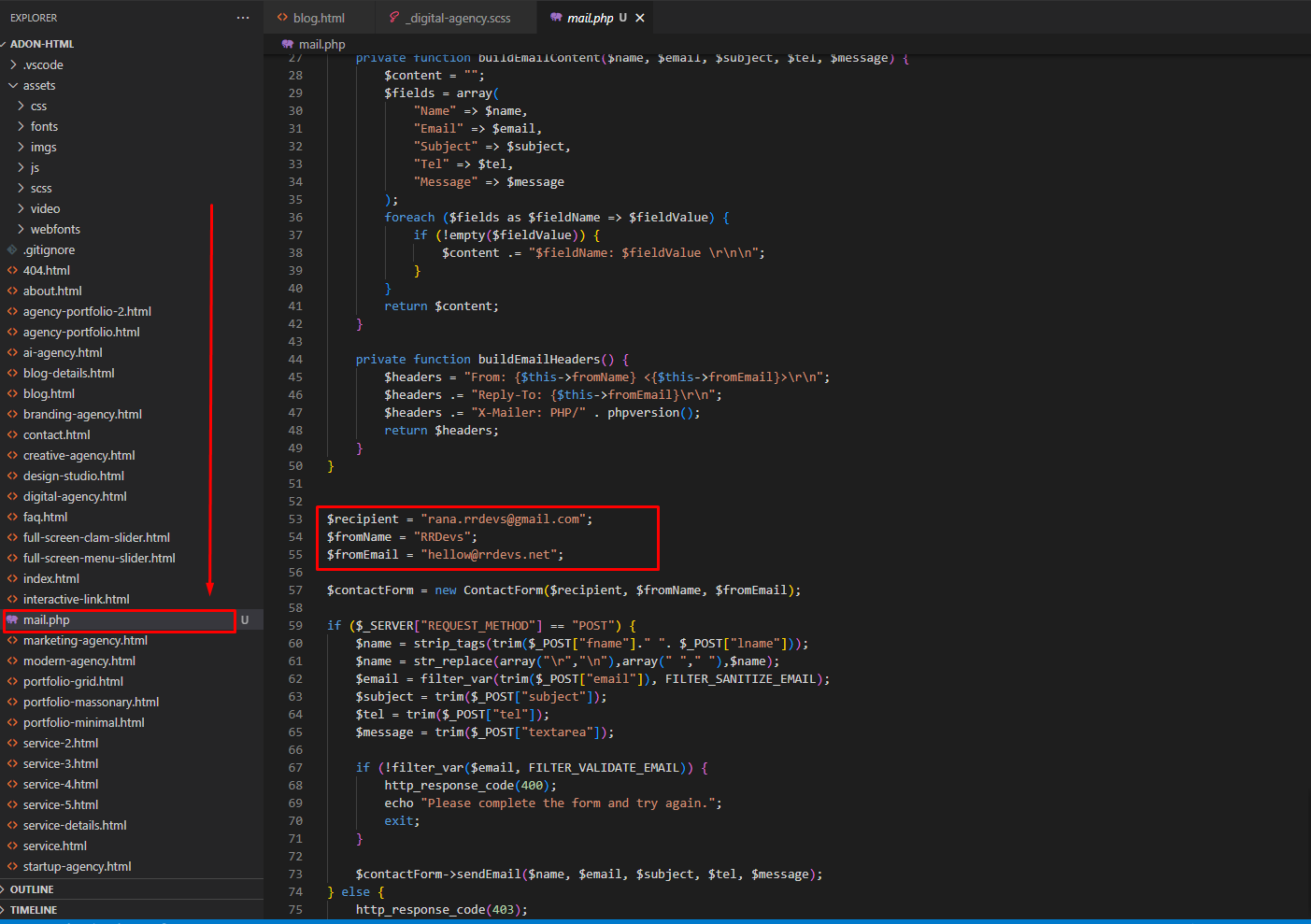Image resolution: width=1311 pixels, height=924 pixels.
Task: Click the git icon beside .gitignore
Action: (12, 249)
